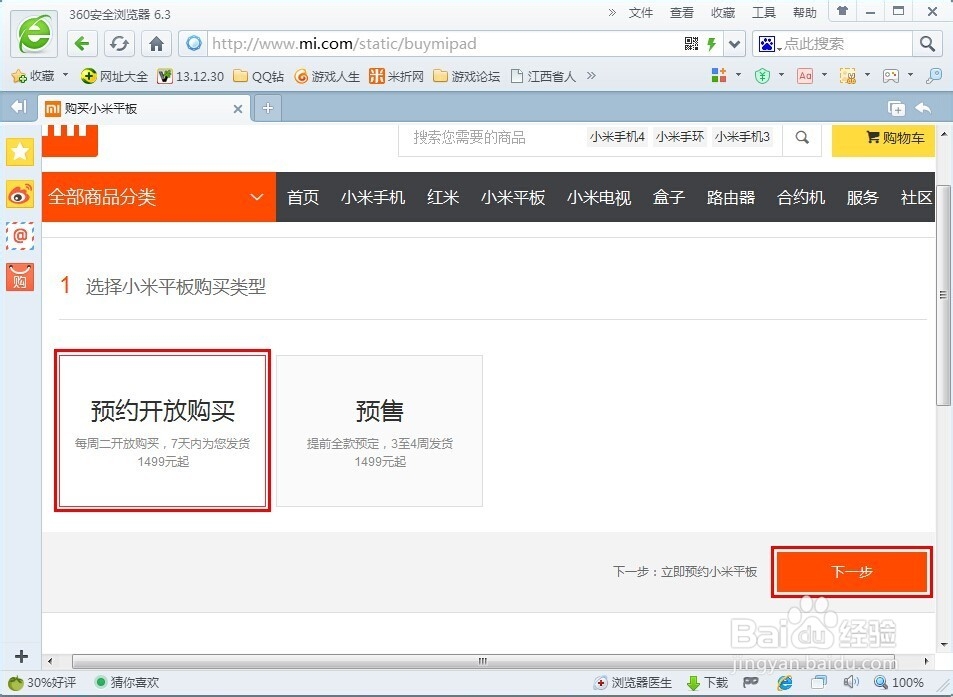Open the sidebar Weibo eye icon
953x697 pixels.
[x=20, y=194]
